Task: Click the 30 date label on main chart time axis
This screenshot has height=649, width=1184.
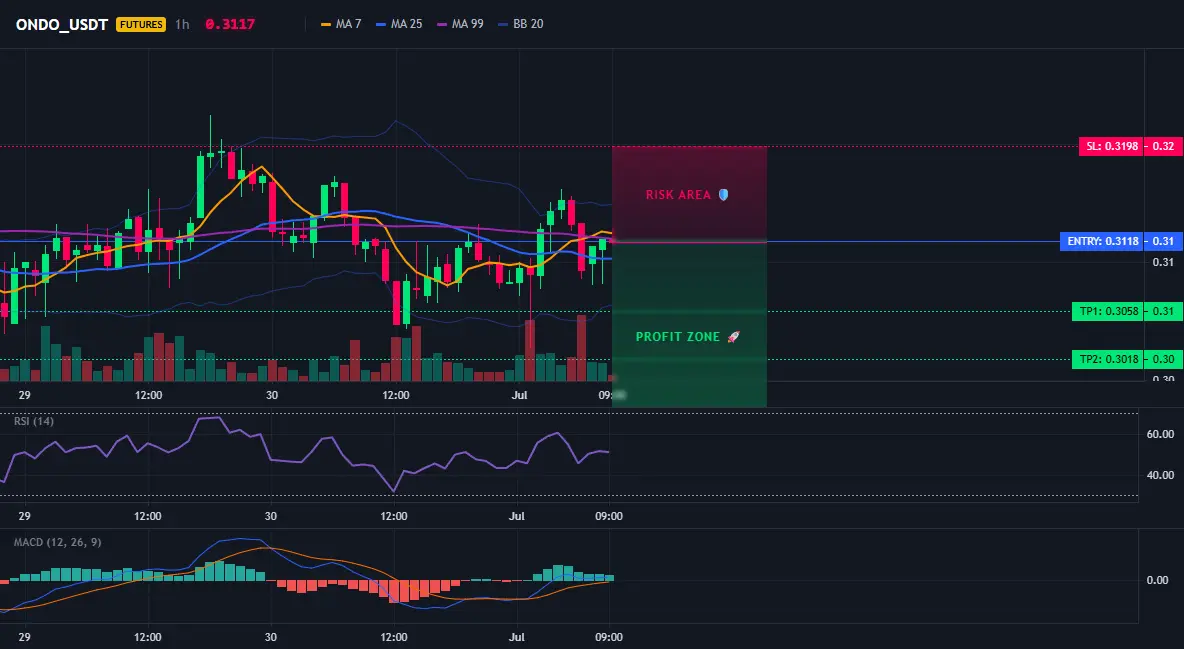Action: point(272,395)
